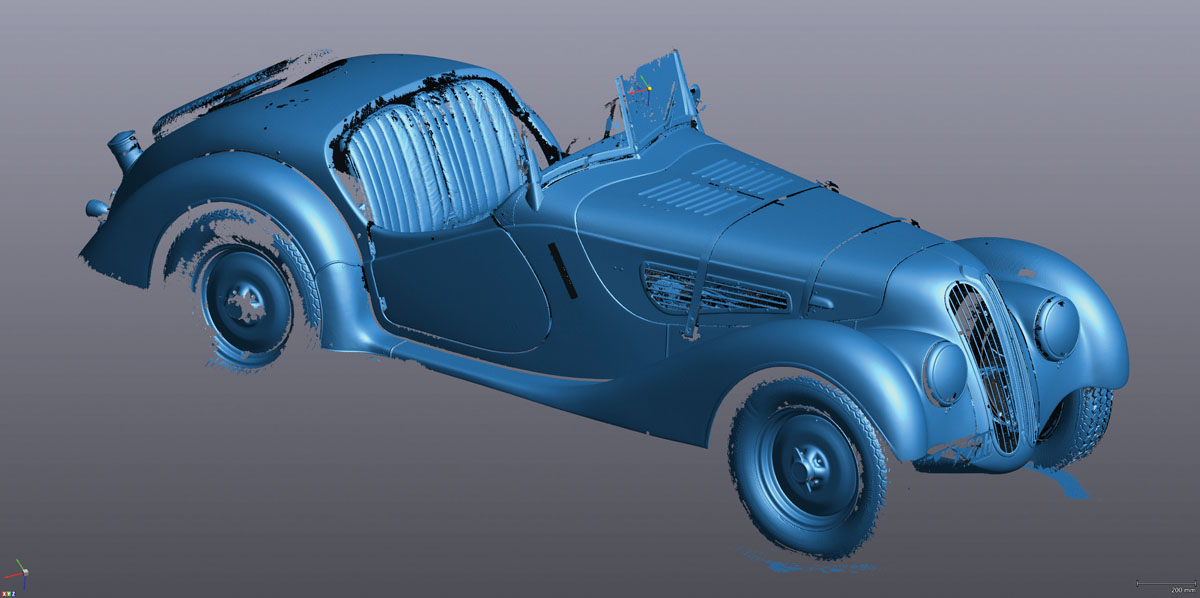This screenshot has height=598, width=1200.
Task: Click the 200 mm scale bar
Action: click(1166, 583)
